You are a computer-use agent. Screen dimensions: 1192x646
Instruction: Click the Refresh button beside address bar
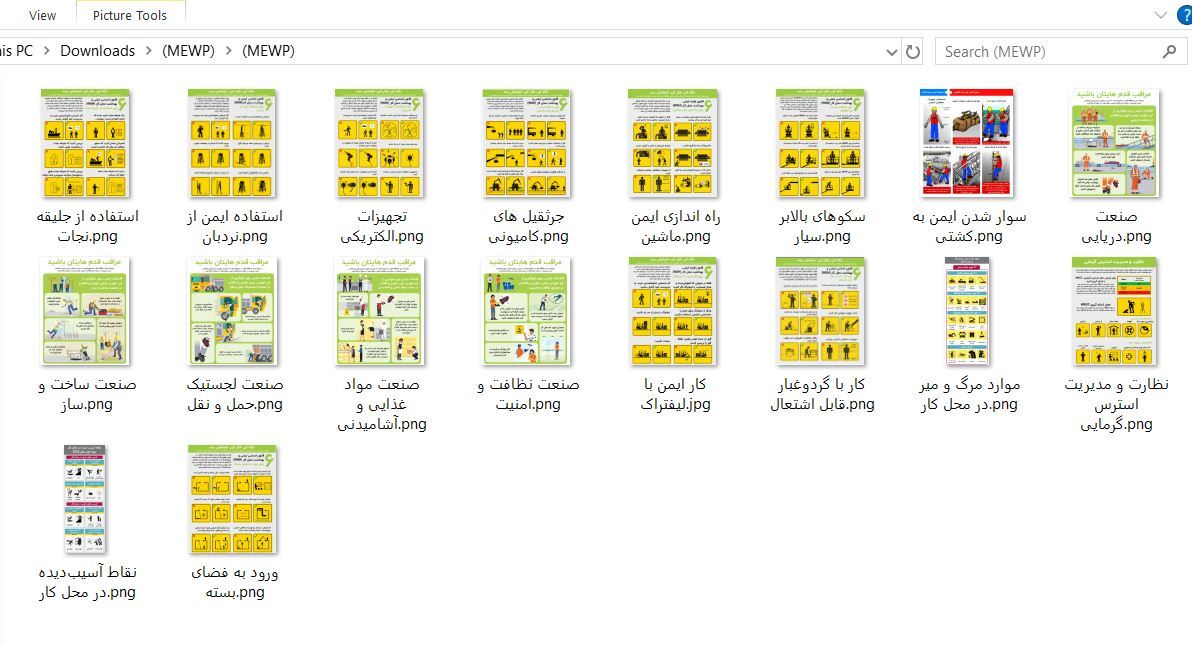tap(912, 51)
